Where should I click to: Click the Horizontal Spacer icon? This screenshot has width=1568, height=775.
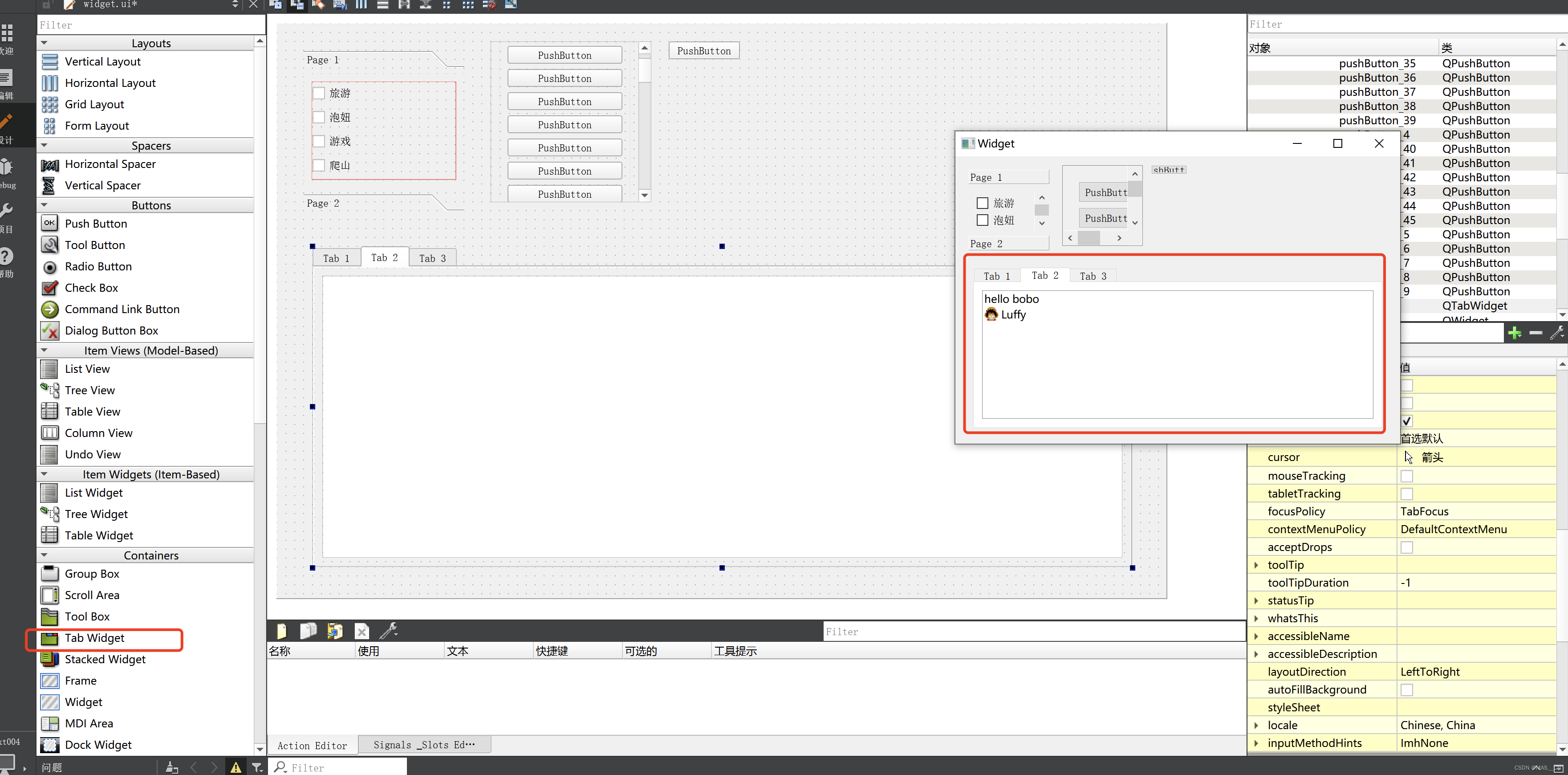[49, 164]
